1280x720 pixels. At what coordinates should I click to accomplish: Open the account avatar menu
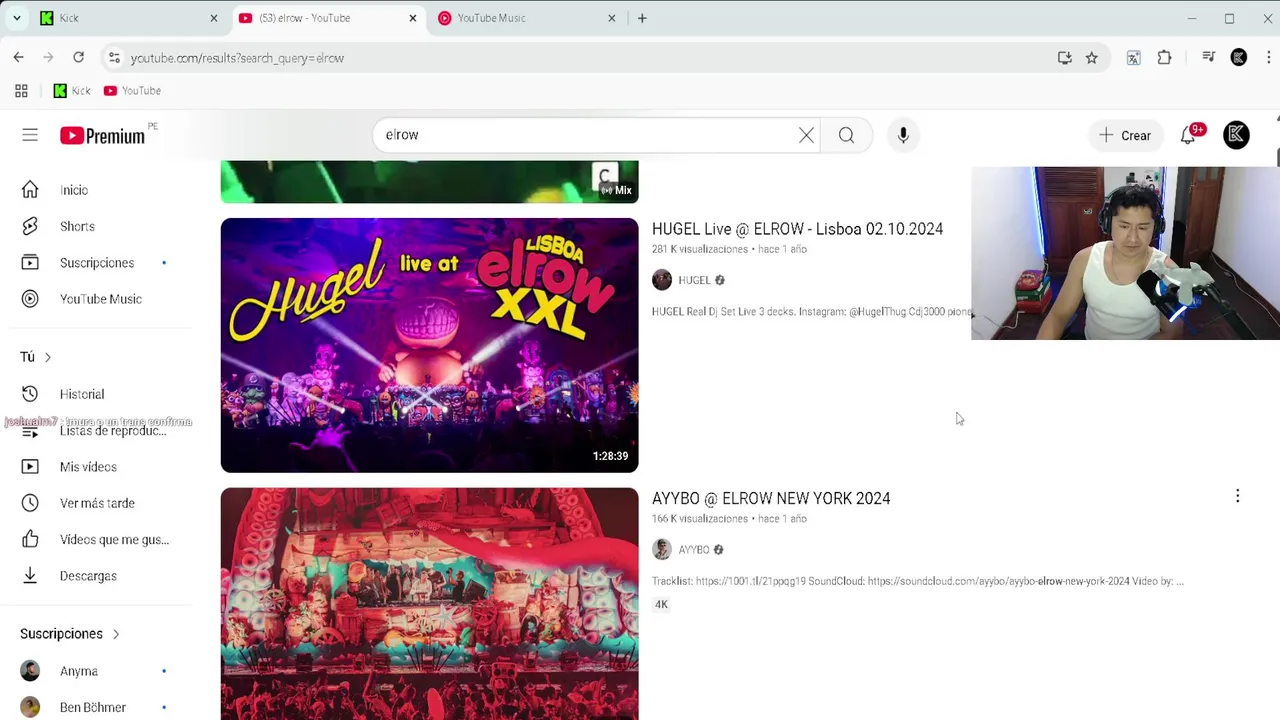1236,135
